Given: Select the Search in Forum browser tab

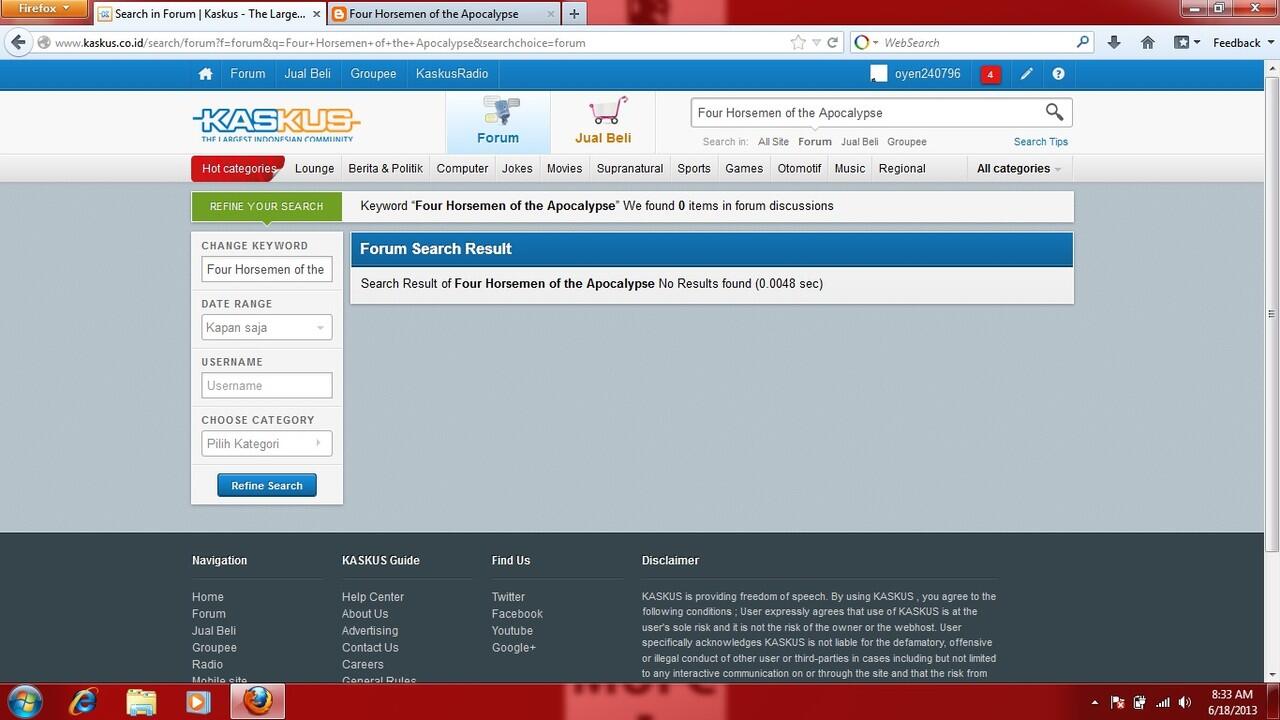Looking at the screenshot, I should [210, 14].
